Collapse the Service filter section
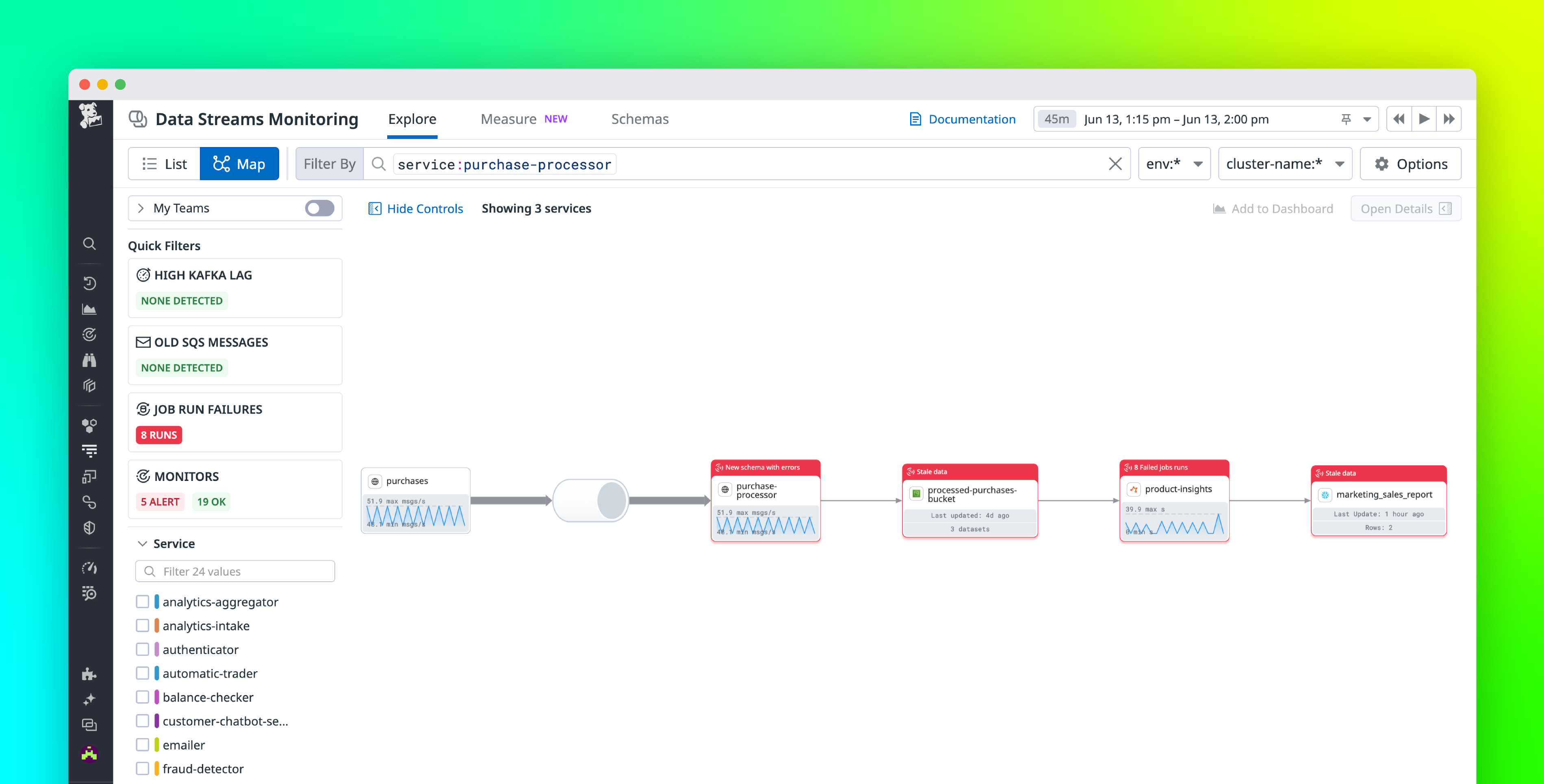Screen dimensions: 1544x784 143,543
